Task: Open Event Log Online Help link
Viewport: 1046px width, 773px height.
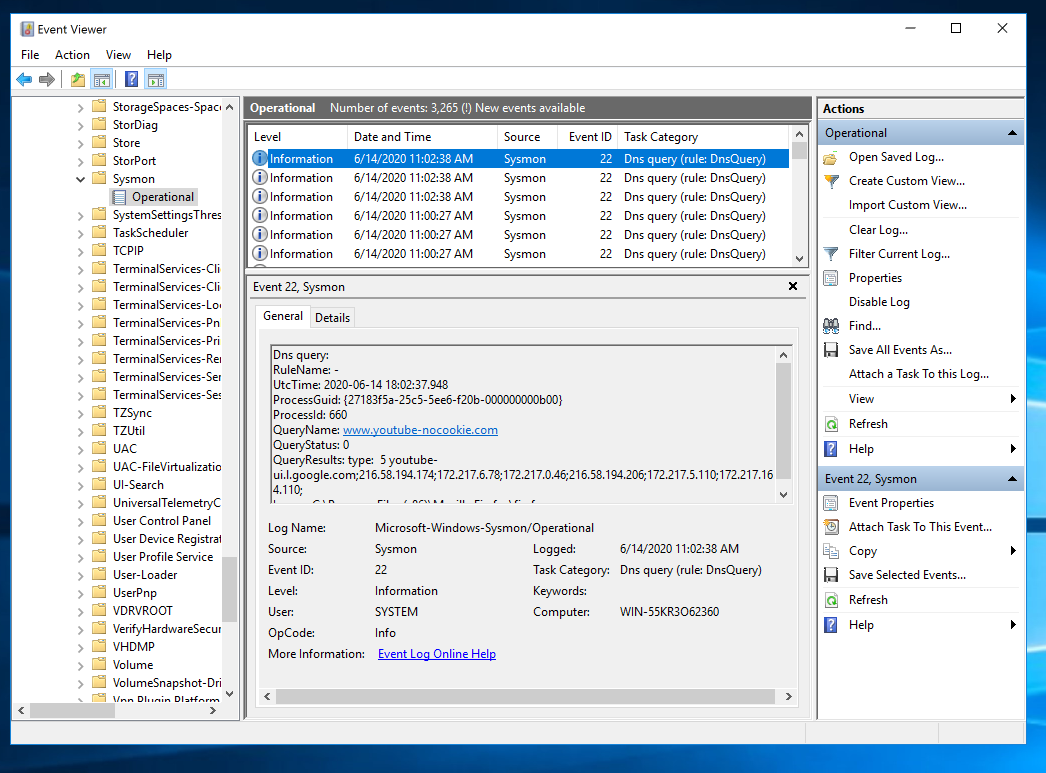Action: pos(436,654)
